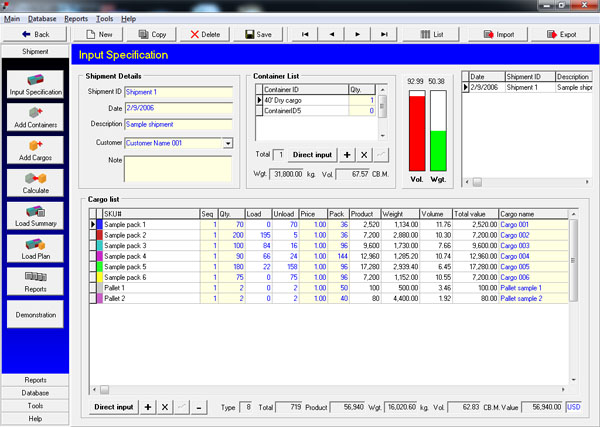
Task: Click the green Wgt. gauge bar
Action: tap(438, 131)
